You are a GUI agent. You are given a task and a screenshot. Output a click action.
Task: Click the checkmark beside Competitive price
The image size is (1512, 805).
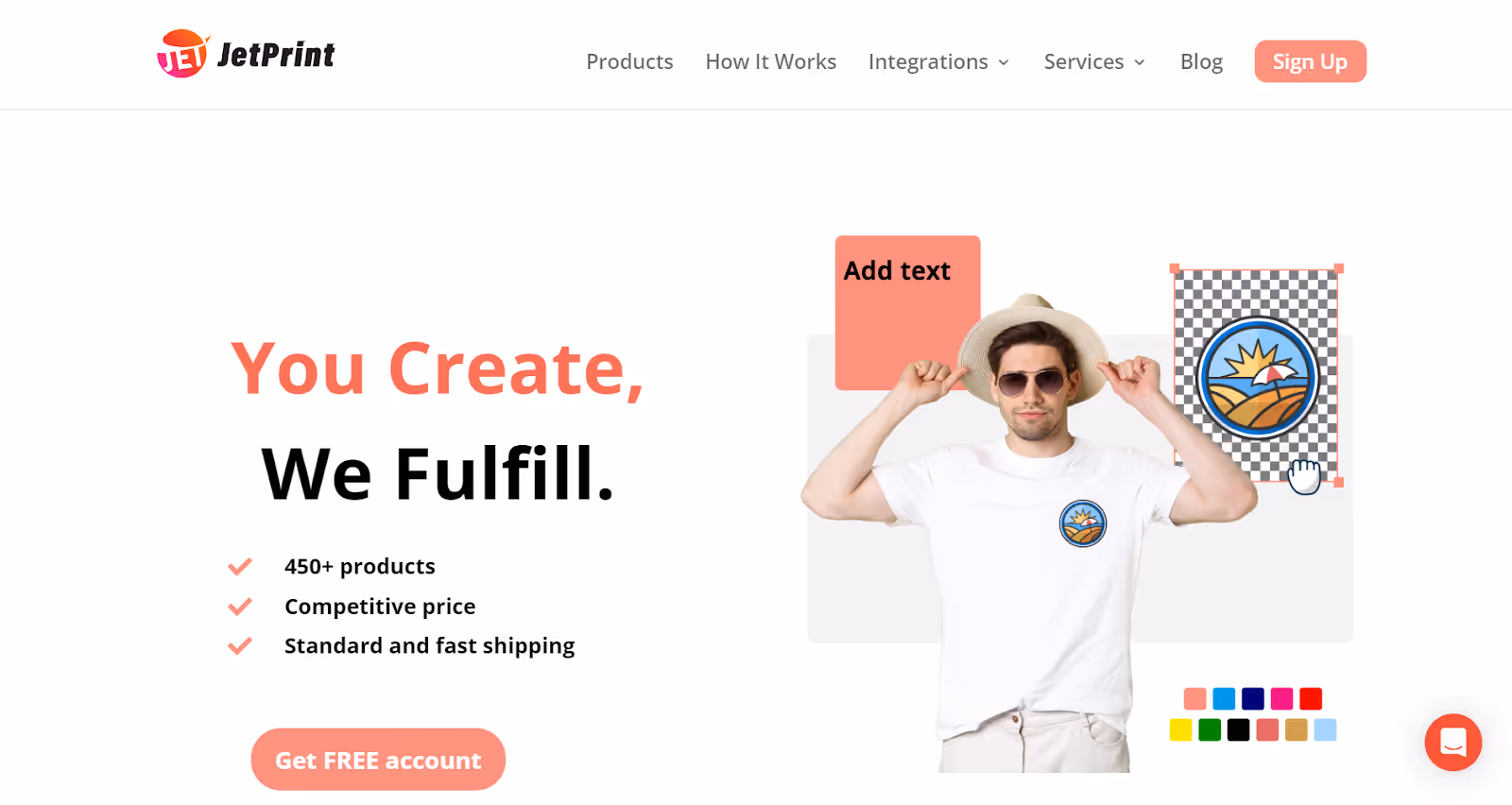click(x=240, y=607)
